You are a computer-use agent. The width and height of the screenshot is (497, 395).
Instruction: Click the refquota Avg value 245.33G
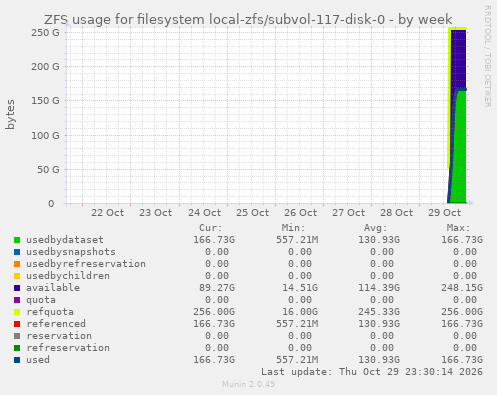coord(379,312)
